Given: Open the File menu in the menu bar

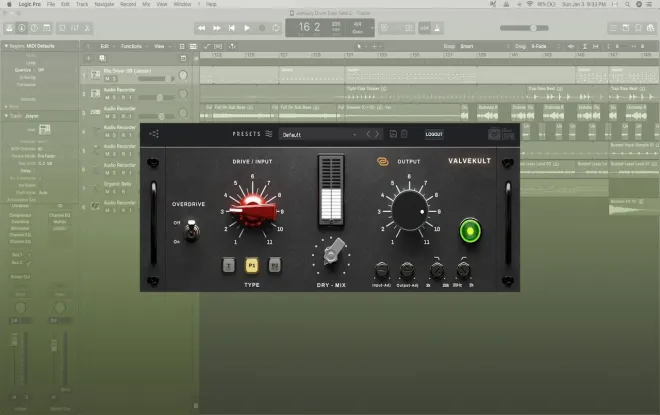Looking at the screenshot, I should [51, 4].
